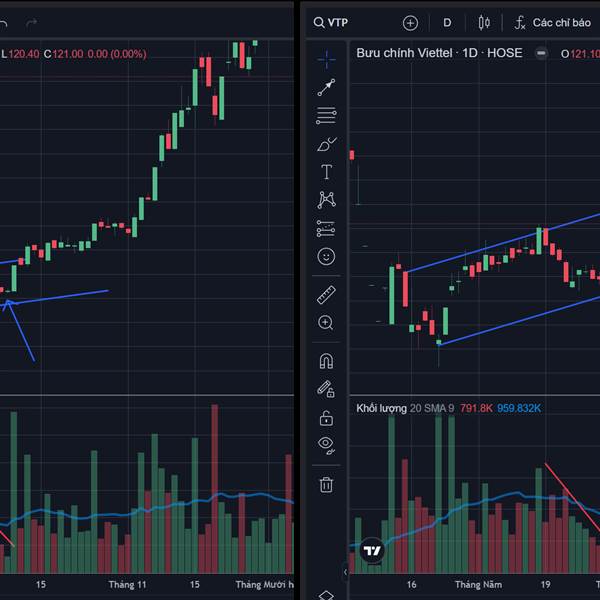The width and height of the screenshot is (600, 600).
Task: Click the Khối lượng volume indicator label
Action: tap(382, 408)
